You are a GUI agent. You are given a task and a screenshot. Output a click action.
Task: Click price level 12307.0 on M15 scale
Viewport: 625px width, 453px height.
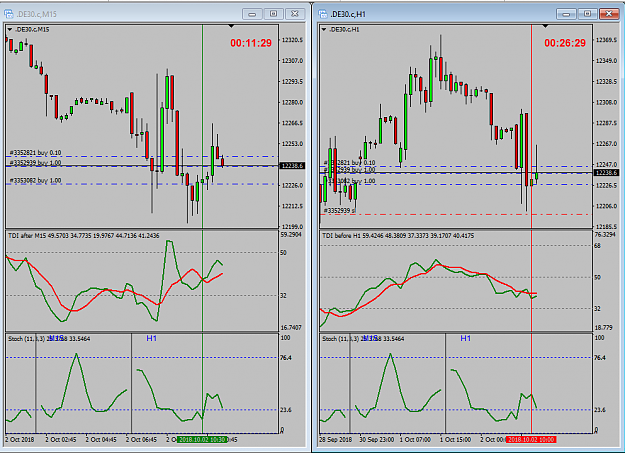[292, 61]
